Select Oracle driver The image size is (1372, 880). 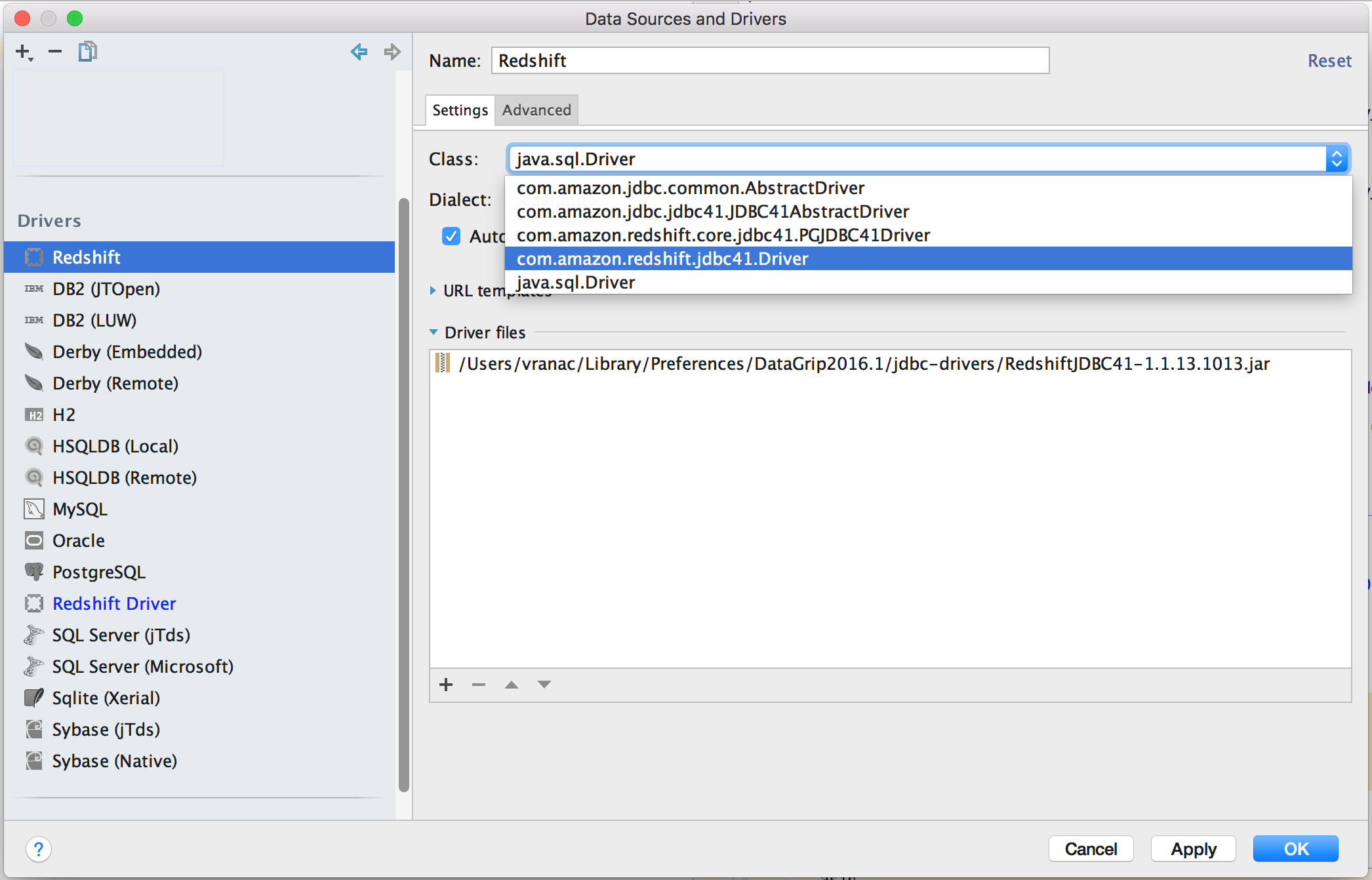click(199, 540)
